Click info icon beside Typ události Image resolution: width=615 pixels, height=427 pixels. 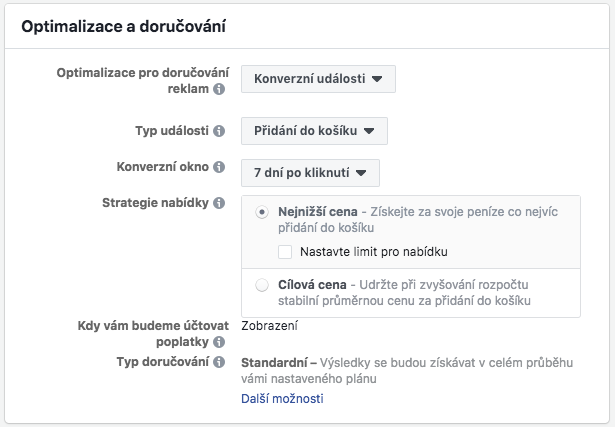pos(219,131)
